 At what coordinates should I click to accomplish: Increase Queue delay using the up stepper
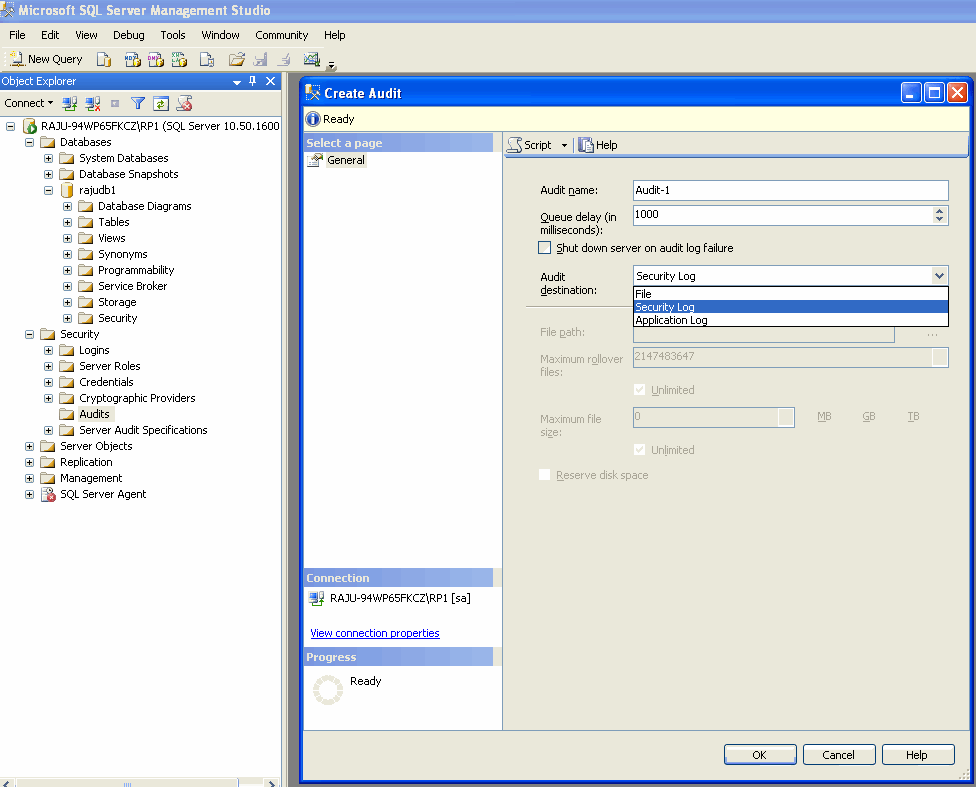[940, 211]
